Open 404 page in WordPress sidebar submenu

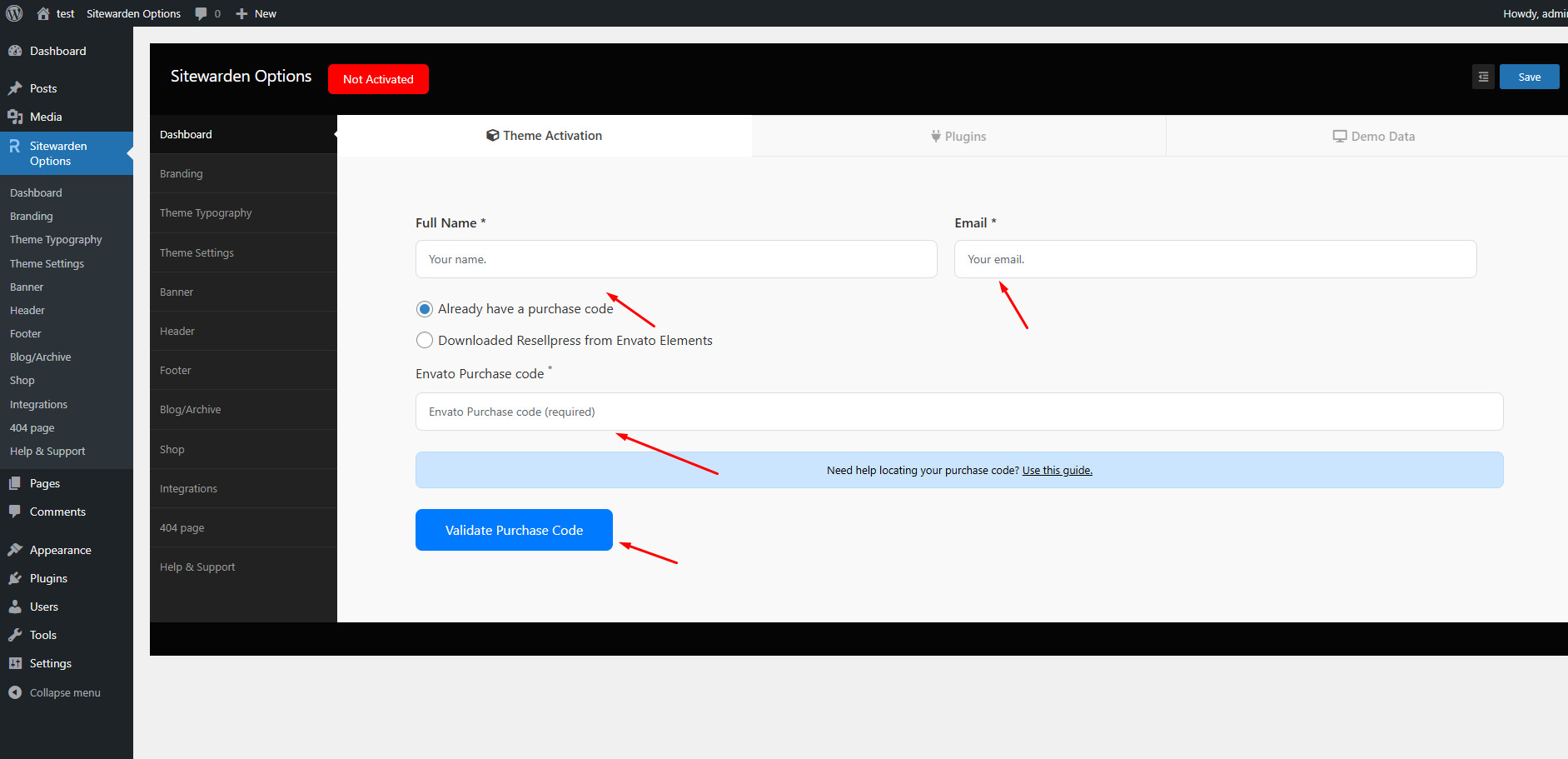point(67,427)
